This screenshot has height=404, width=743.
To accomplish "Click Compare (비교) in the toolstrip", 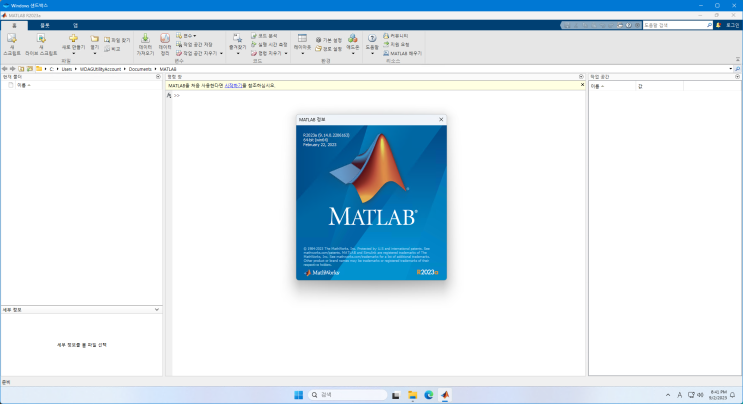I will (x=112, y=49).
